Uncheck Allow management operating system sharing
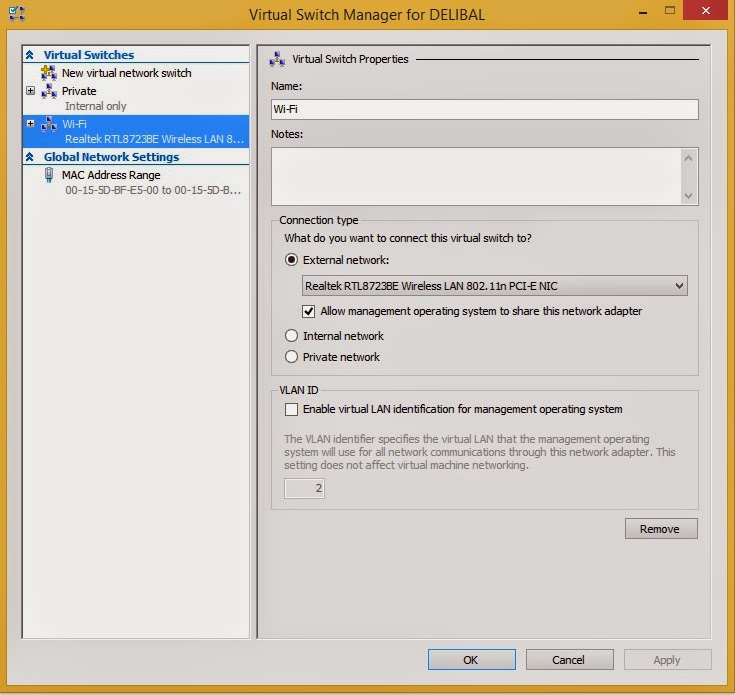The image size is (735, 695). 309,311
